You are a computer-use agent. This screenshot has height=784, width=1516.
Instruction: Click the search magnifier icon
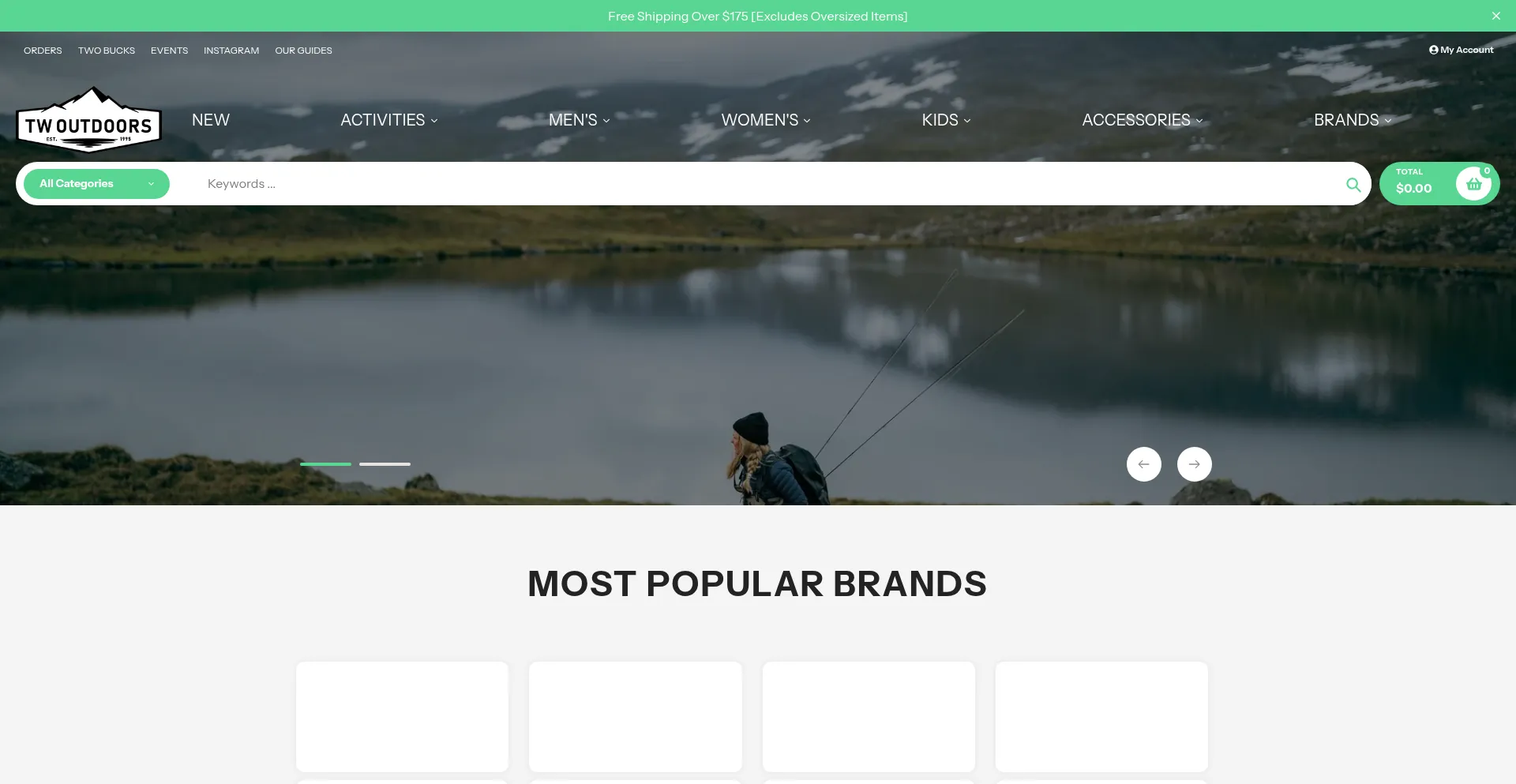click(1353, 185)
